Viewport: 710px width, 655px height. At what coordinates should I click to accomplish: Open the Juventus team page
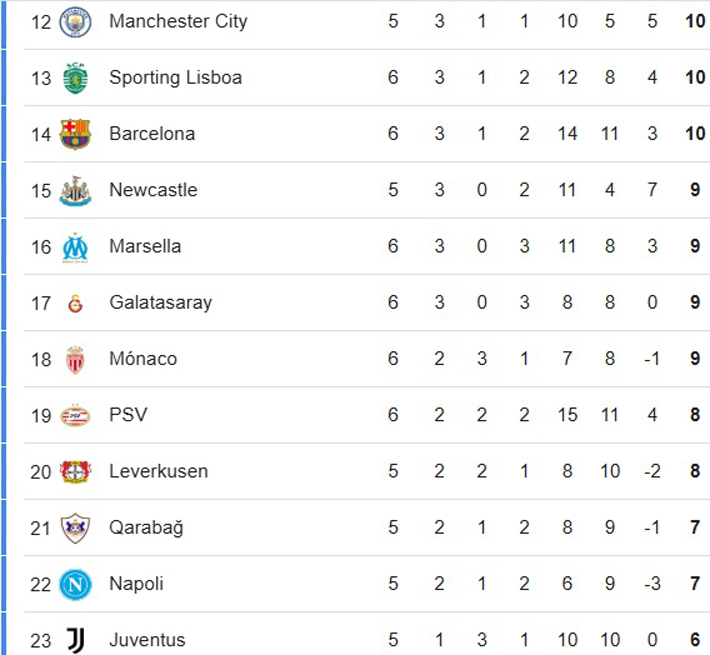click(147, 640)
